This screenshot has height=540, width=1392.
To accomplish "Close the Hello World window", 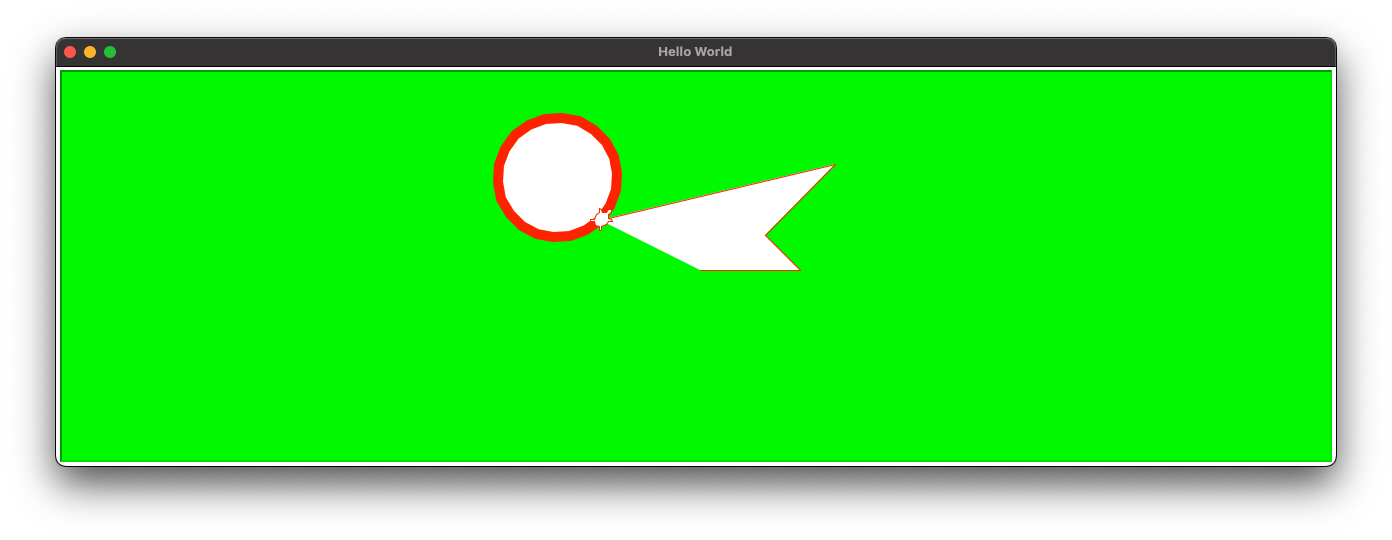I will coord(70,52).
